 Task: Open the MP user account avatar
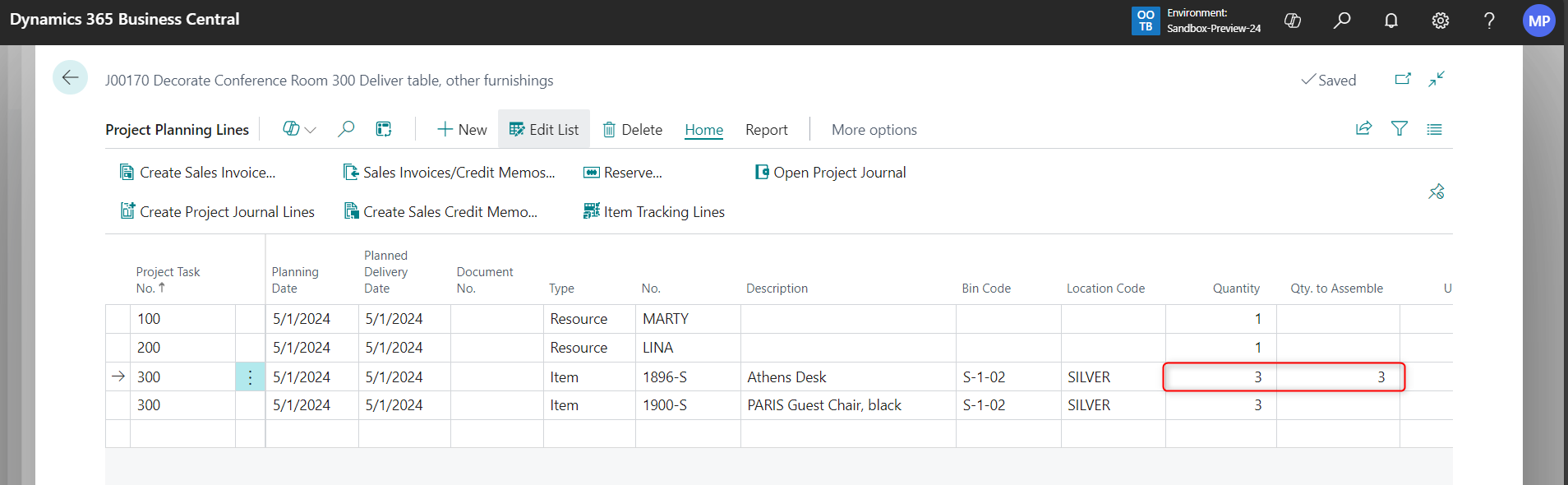click(1539, 21)
